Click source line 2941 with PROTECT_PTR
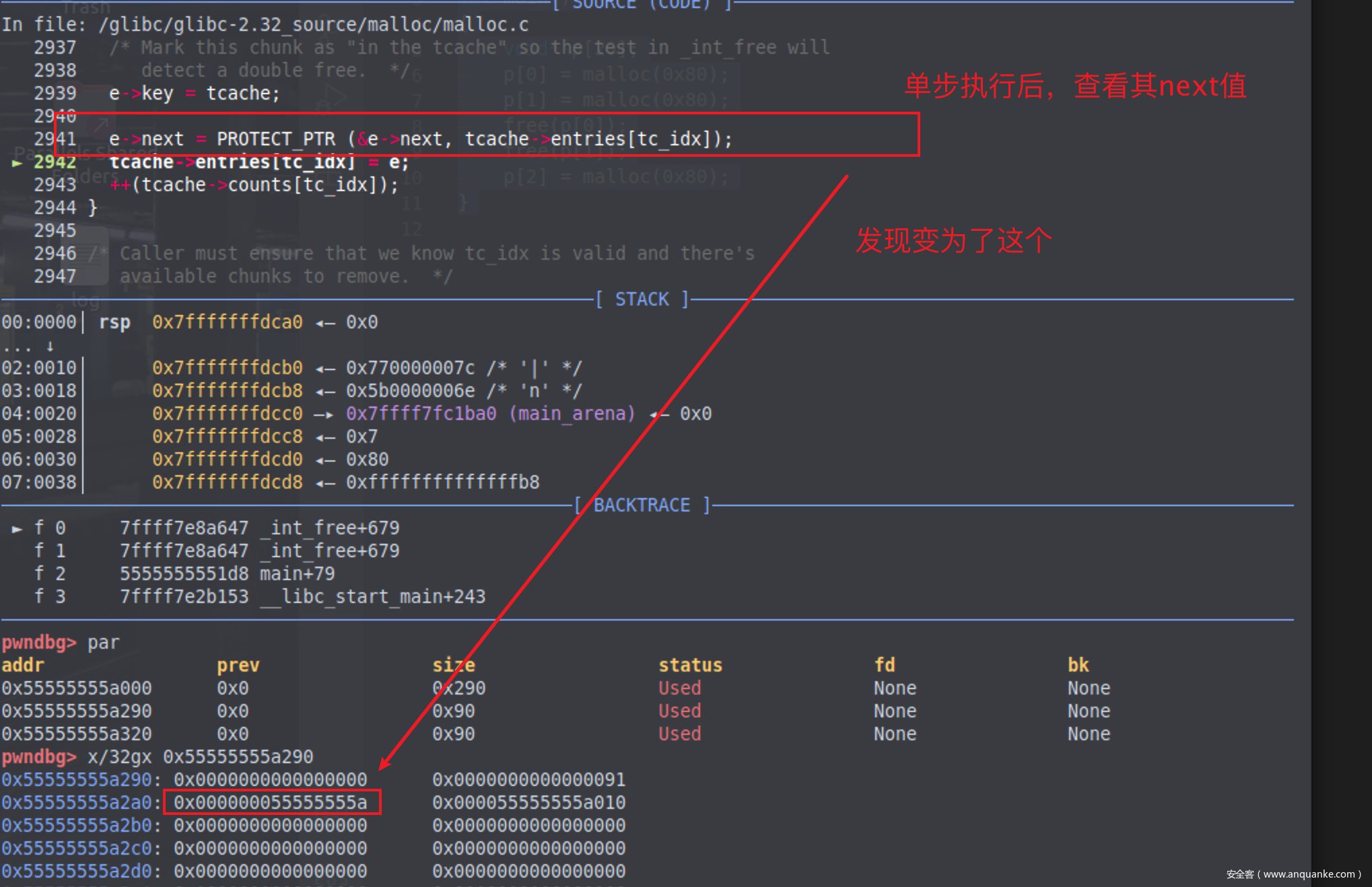Viewport: 1372px width, 887px height. pos(420,139)
